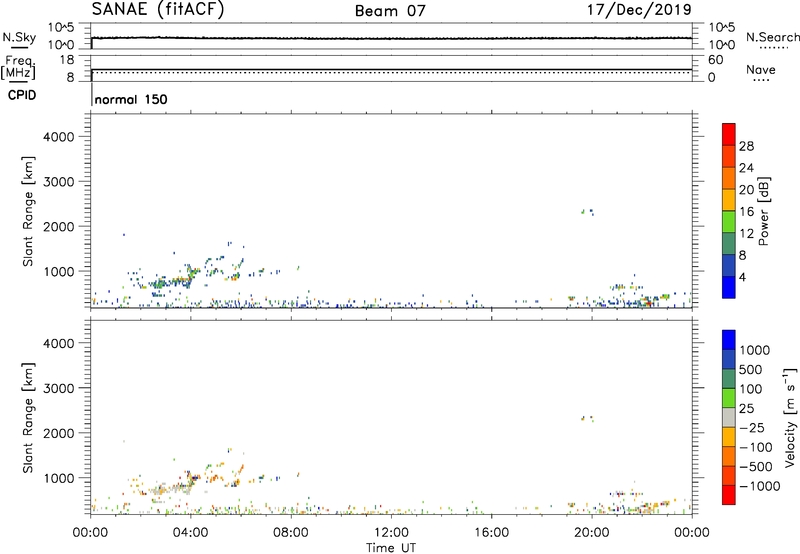Select the '08:00' time axis label
Image resolution: width=800 pixels, height=554 pixels.
coord(291,533)
